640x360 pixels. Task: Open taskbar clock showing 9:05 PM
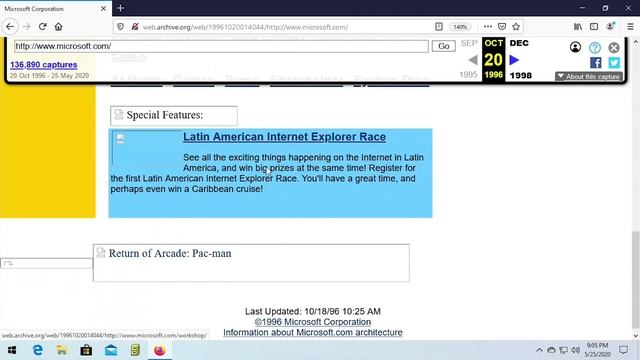click(x=597, y=350)
